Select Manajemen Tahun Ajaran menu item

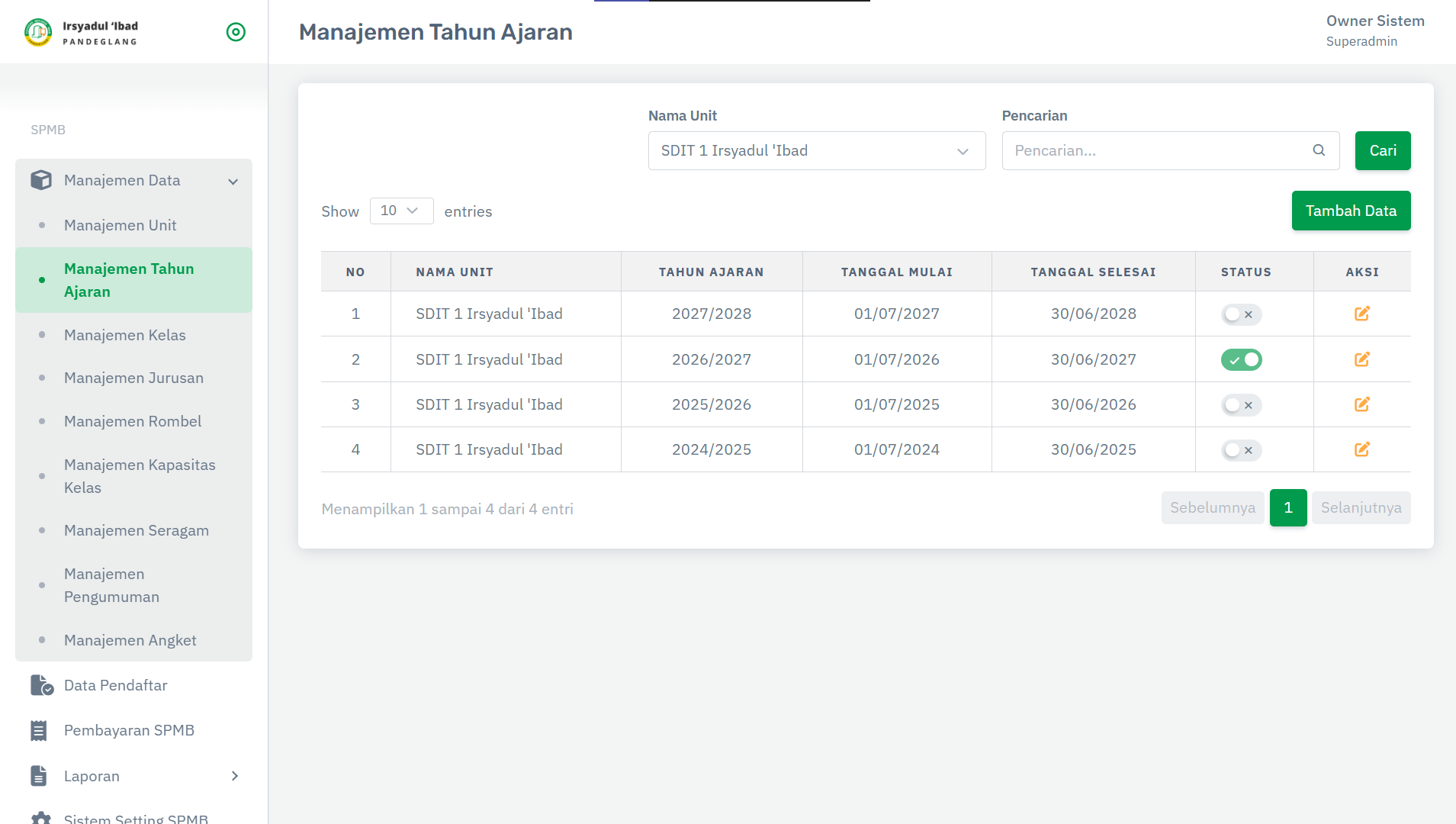click(133, 280)
